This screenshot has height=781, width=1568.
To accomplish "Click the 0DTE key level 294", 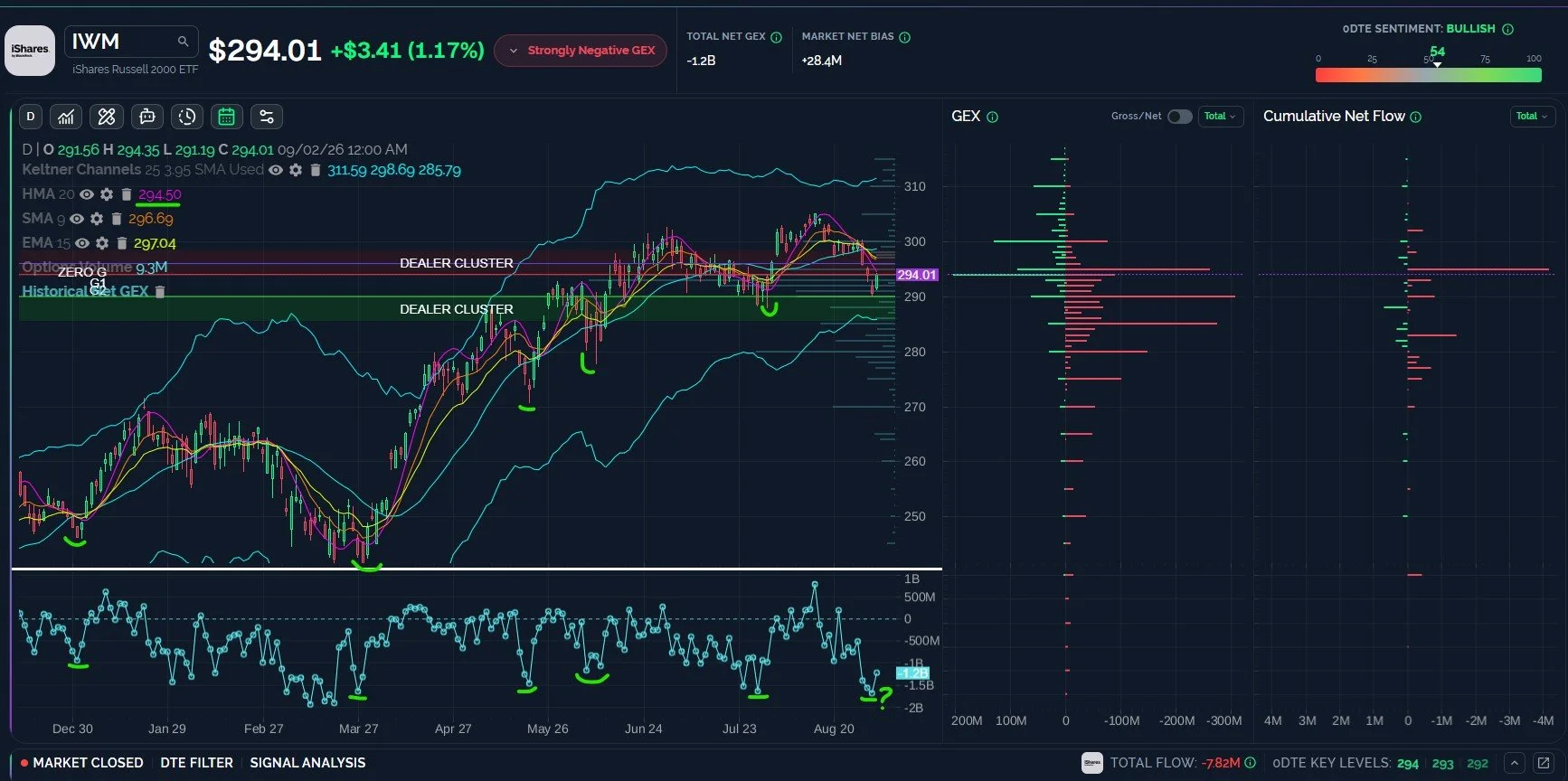I will point(1408,764).
